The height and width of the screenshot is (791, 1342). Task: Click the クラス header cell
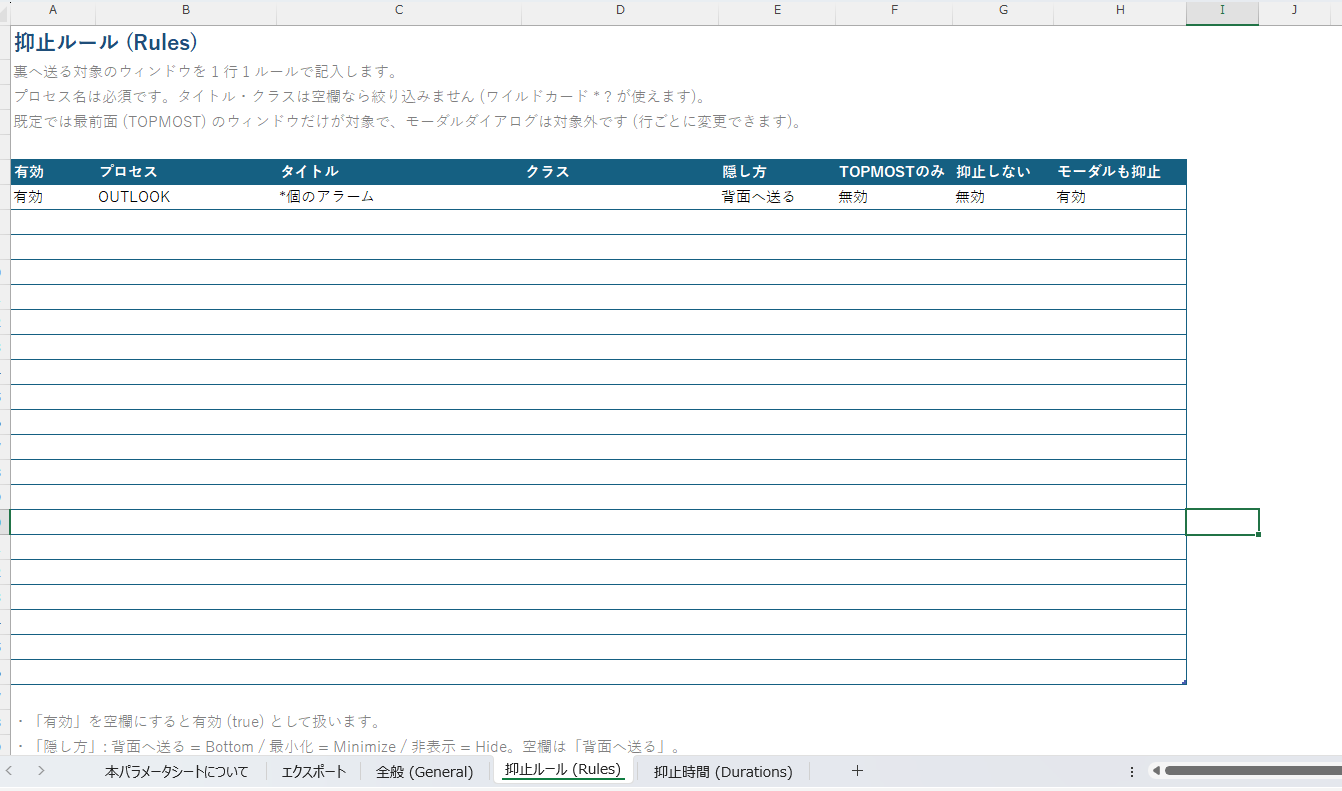click(620, 172)
